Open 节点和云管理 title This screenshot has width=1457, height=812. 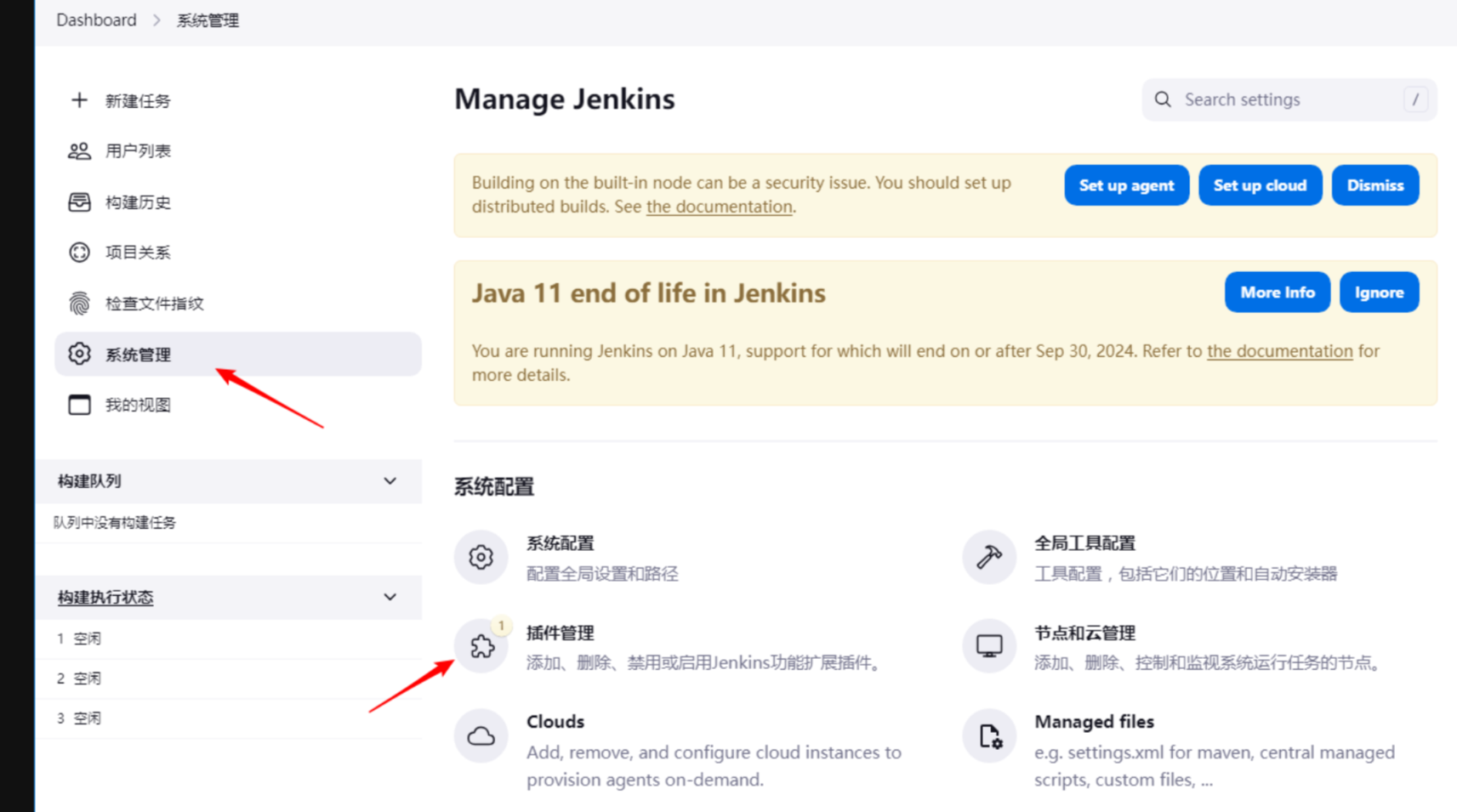point(1084,633)
